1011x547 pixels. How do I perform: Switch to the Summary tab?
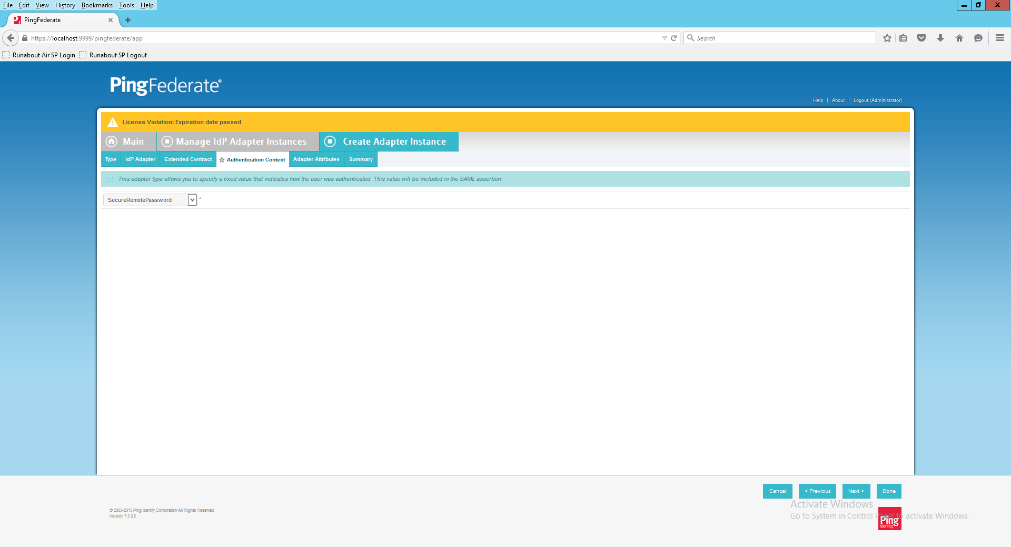[361, 159]
